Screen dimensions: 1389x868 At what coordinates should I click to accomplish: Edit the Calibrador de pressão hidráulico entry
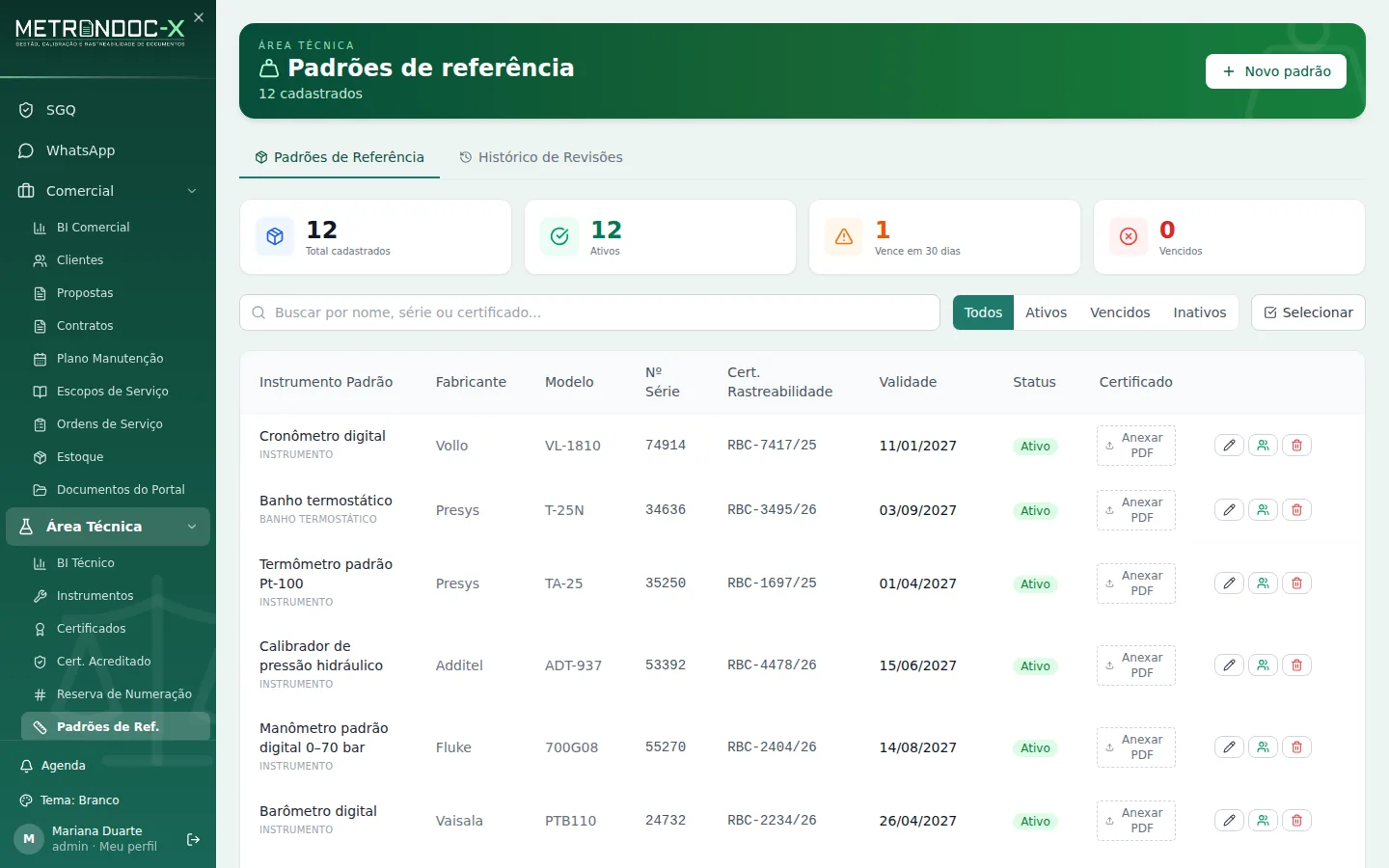tap(1229, 665)
